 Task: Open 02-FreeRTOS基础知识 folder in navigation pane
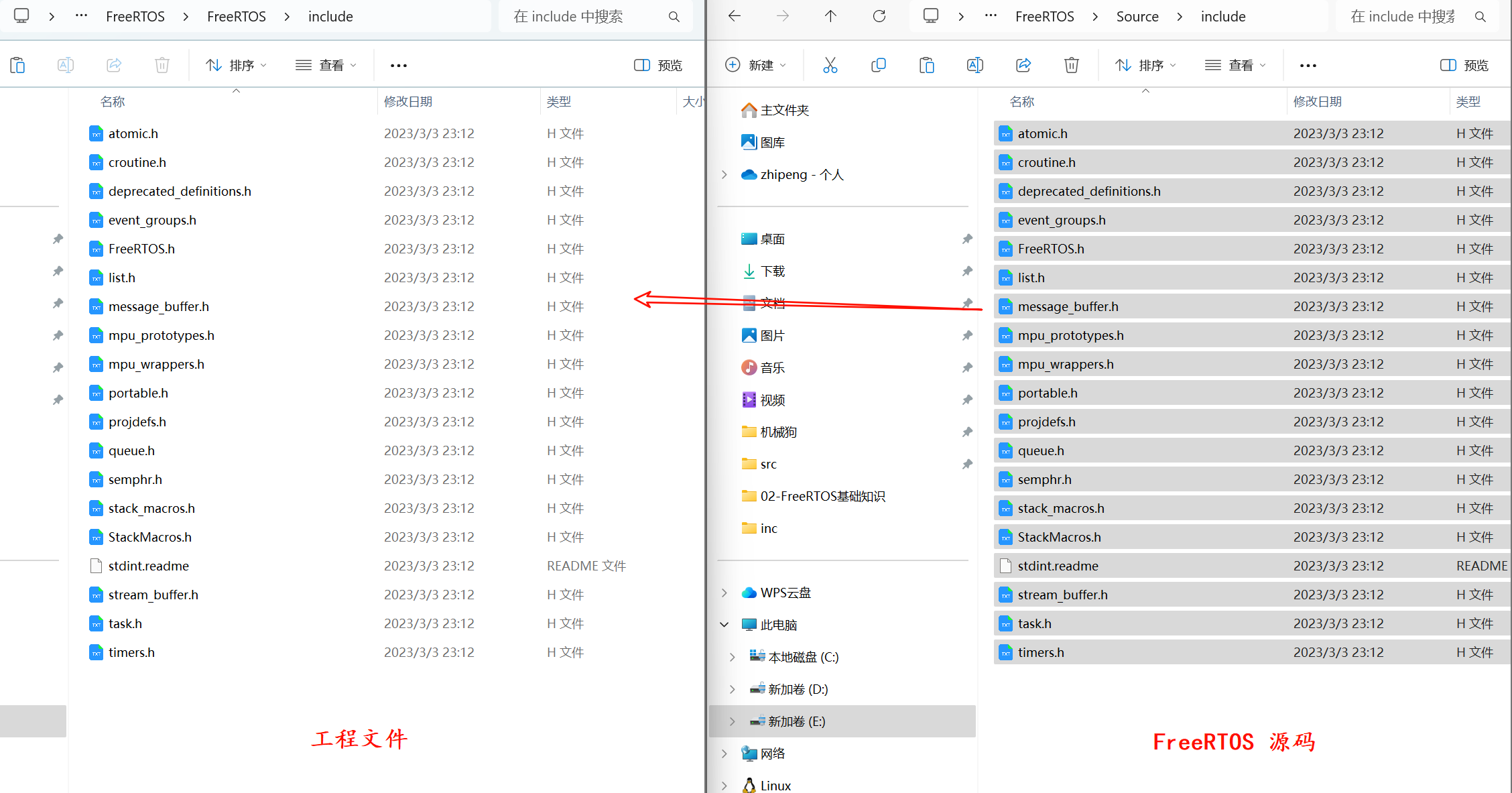(814, 497)
